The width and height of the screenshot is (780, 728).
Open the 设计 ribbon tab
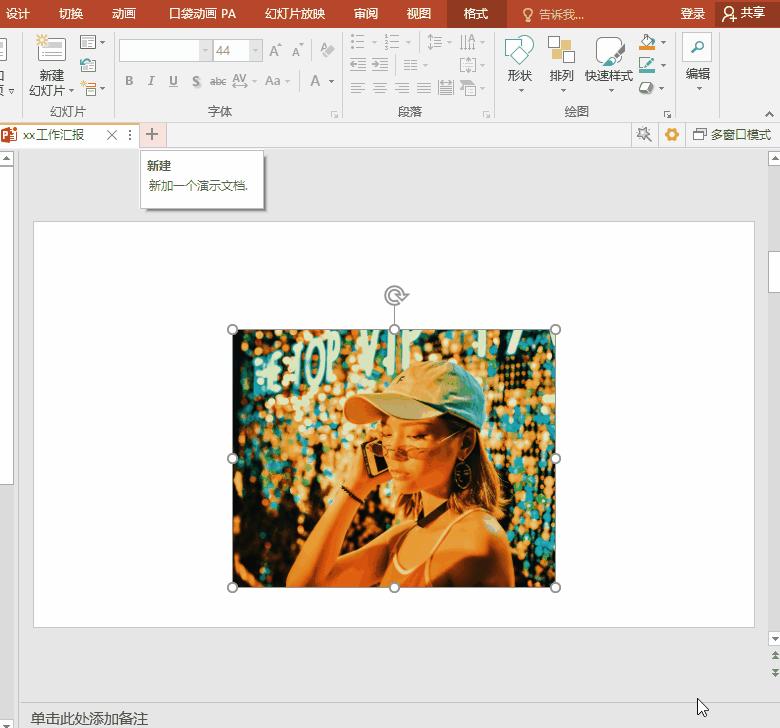pos(18,13)
